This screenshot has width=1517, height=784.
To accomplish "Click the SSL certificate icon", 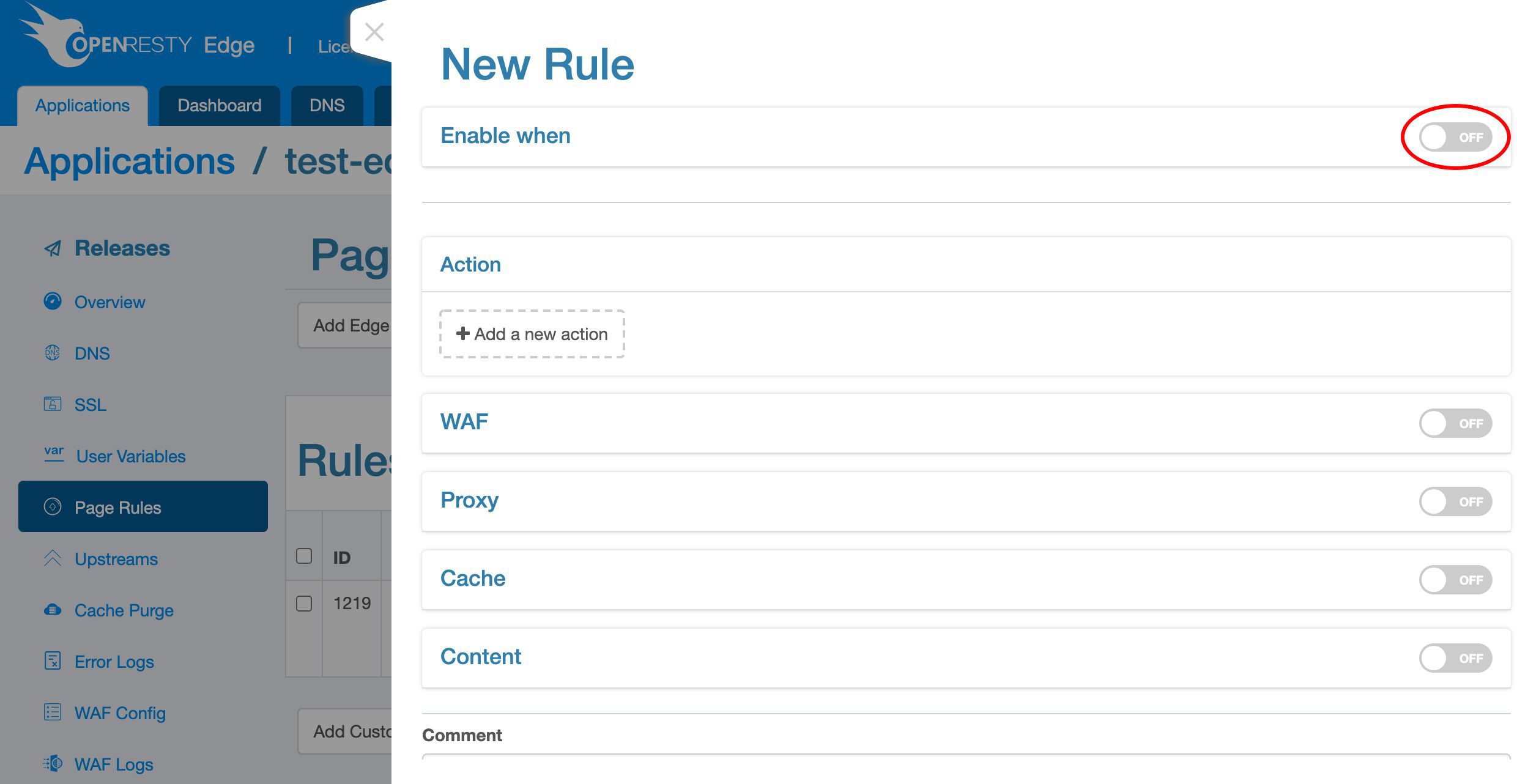I will (53, 404).
